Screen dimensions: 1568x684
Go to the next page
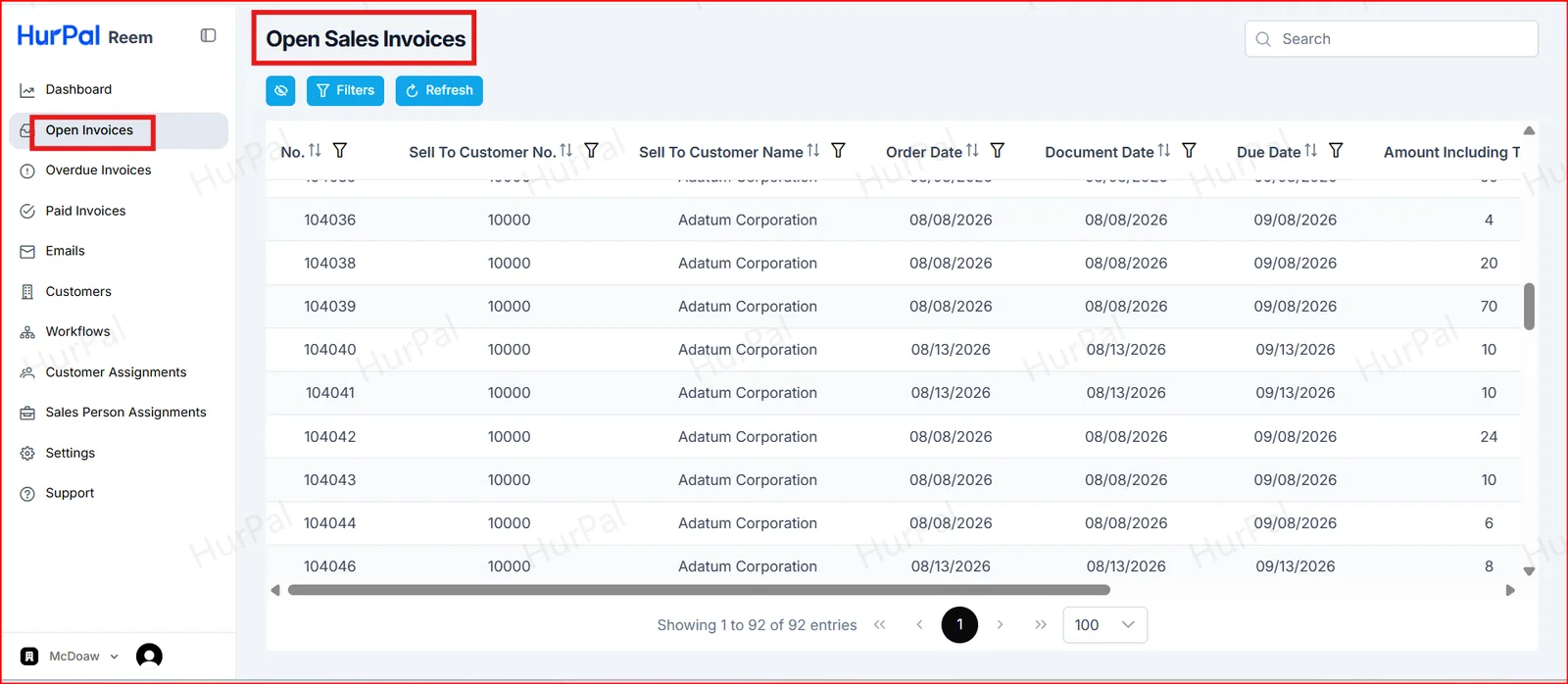pyautogui.click(x=1000, y=625)
